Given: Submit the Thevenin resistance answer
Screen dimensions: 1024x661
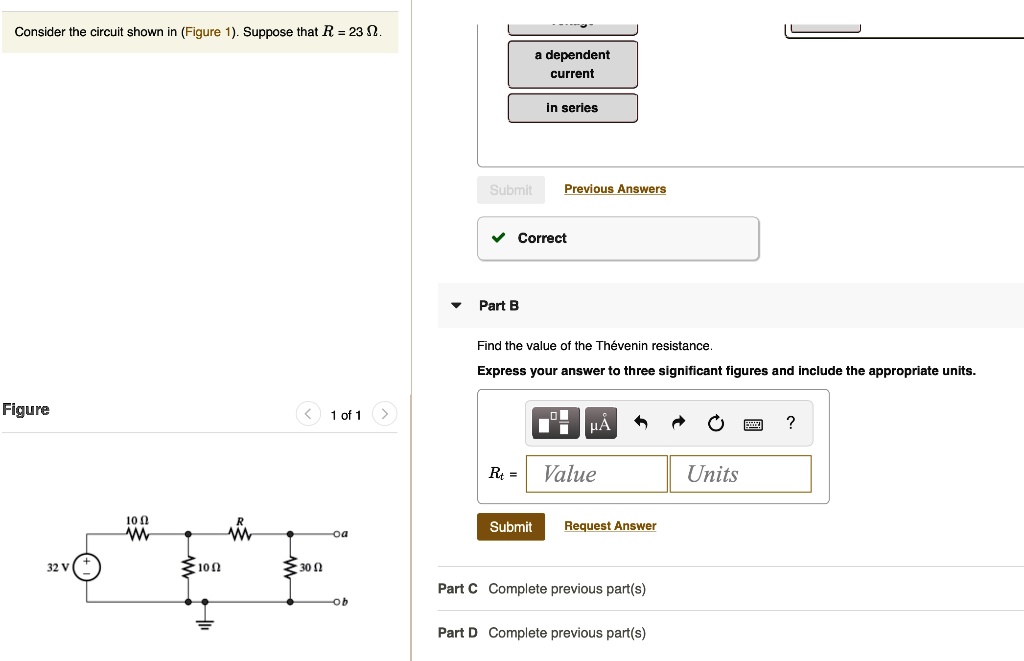Looking at the screenshot, I should pyautogui.click(x=511, y=526).
